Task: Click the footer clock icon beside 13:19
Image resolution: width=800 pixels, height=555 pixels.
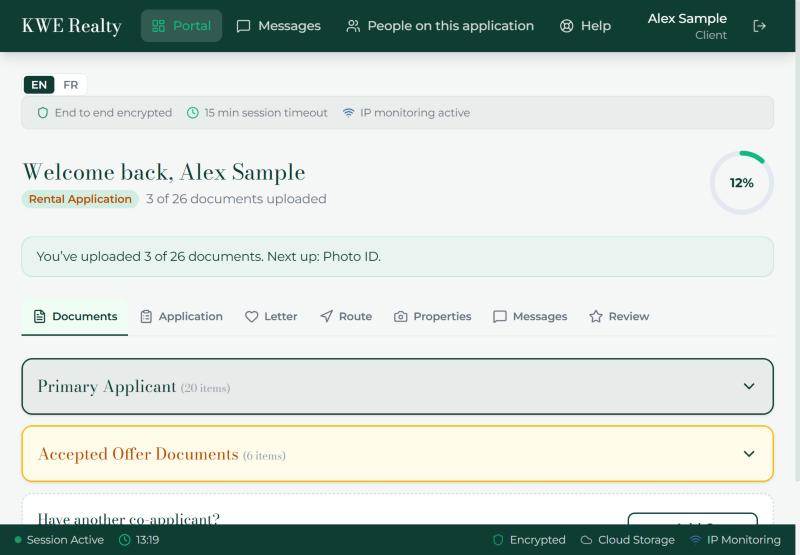Action: (x=124, y=540)
